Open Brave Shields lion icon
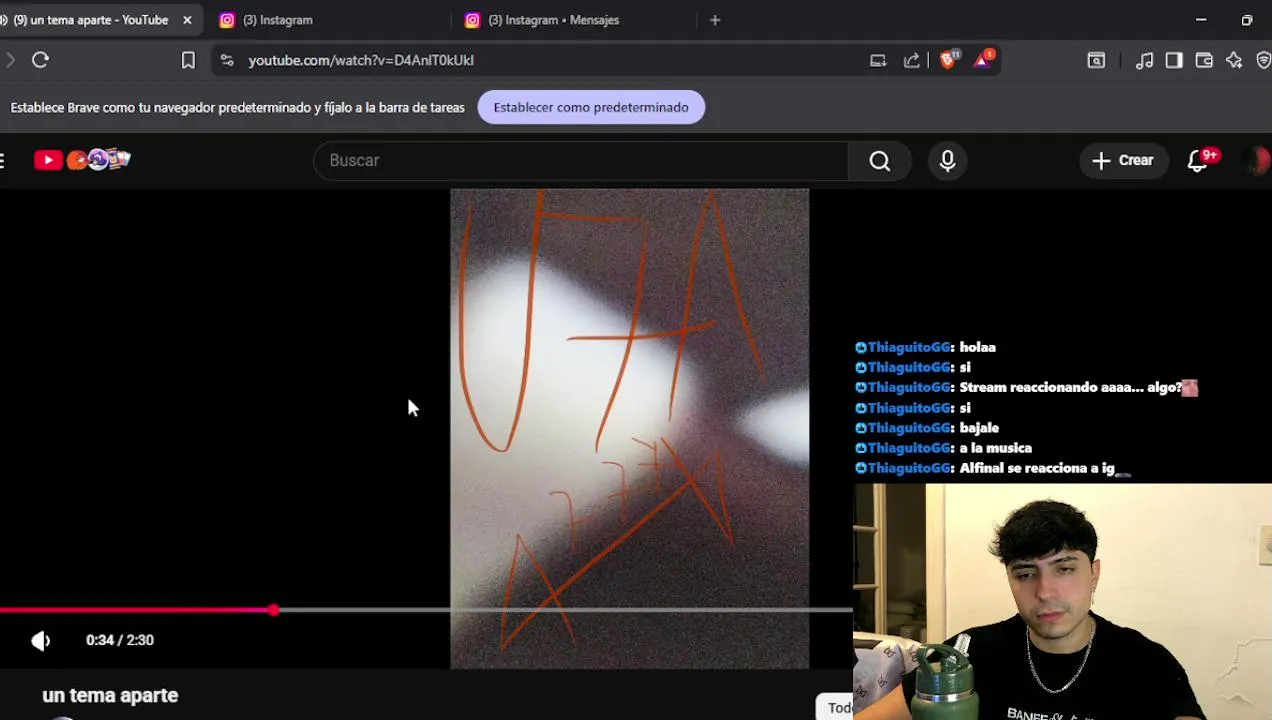 point(949,59)
